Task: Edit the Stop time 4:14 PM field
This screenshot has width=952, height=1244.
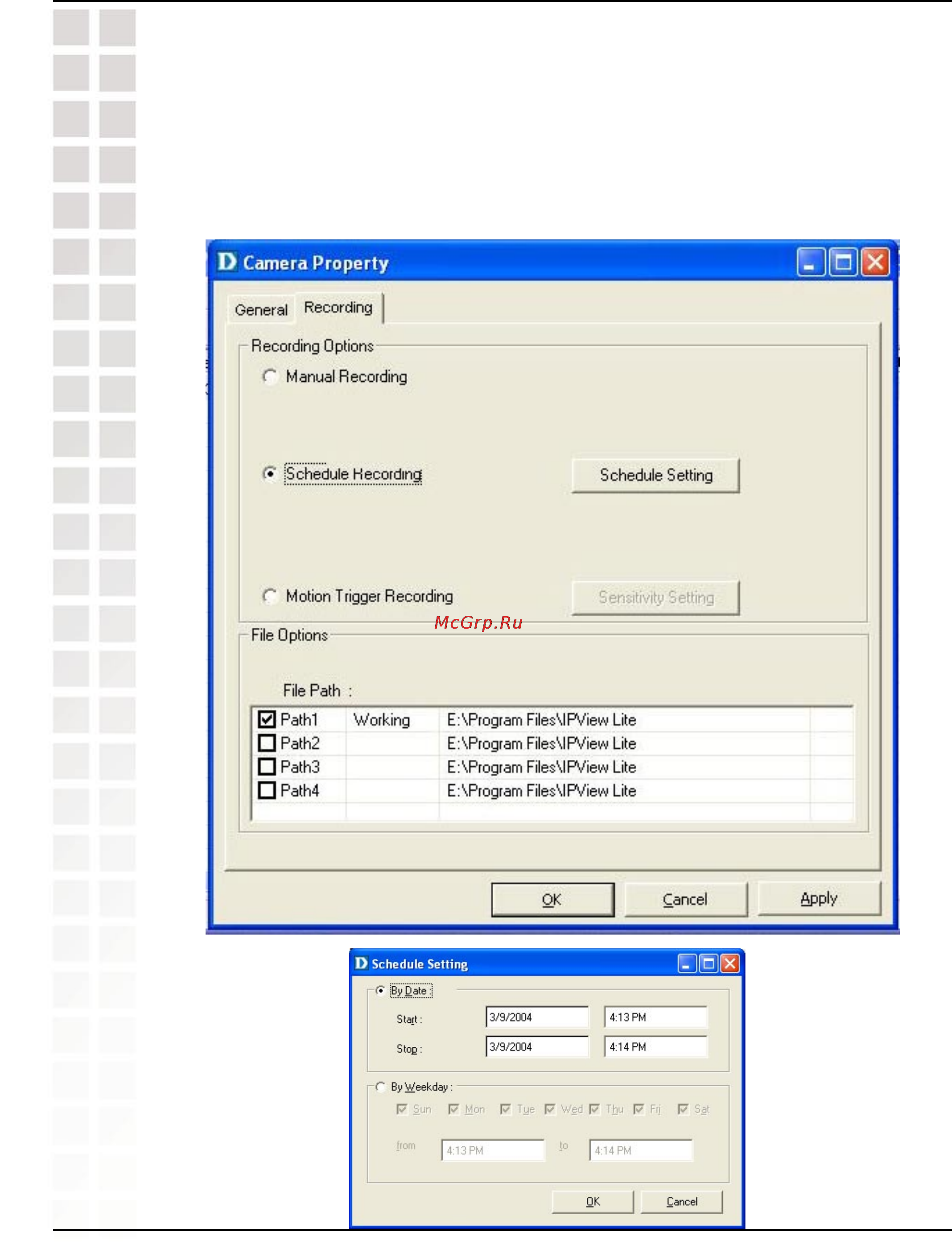Action: click(655, 1046)
